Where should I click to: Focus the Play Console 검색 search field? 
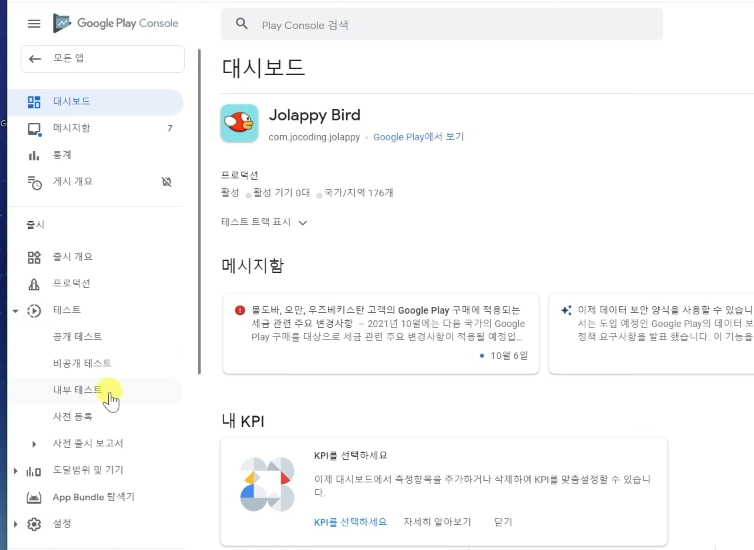pos(441,25)
